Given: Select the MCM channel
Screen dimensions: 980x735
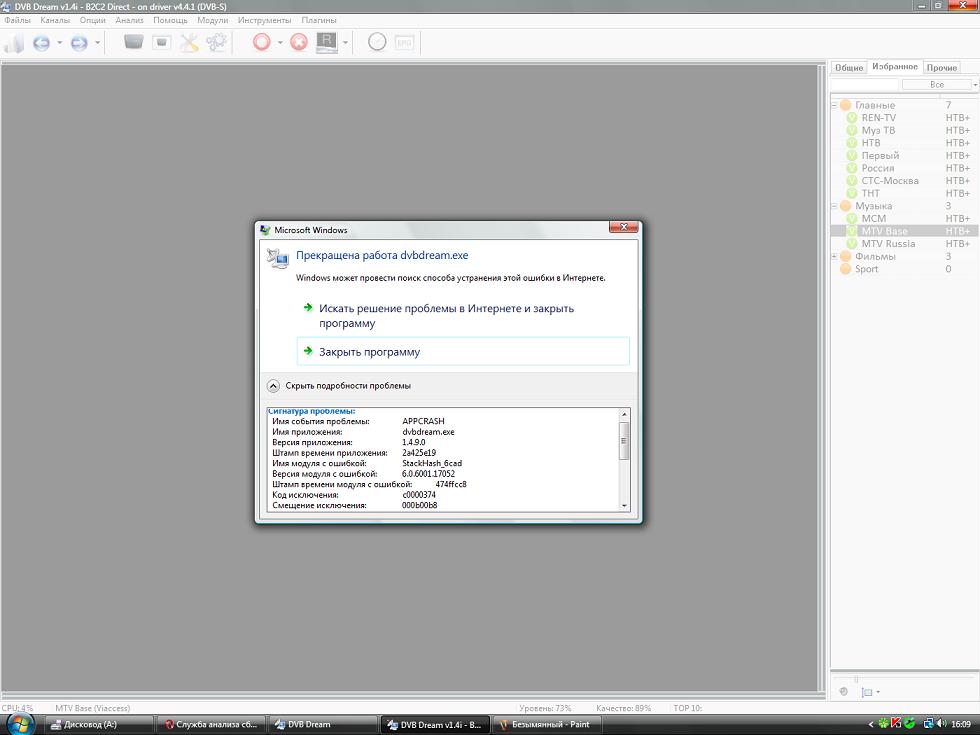Looking at the screenshot, I should click(874, 218).
